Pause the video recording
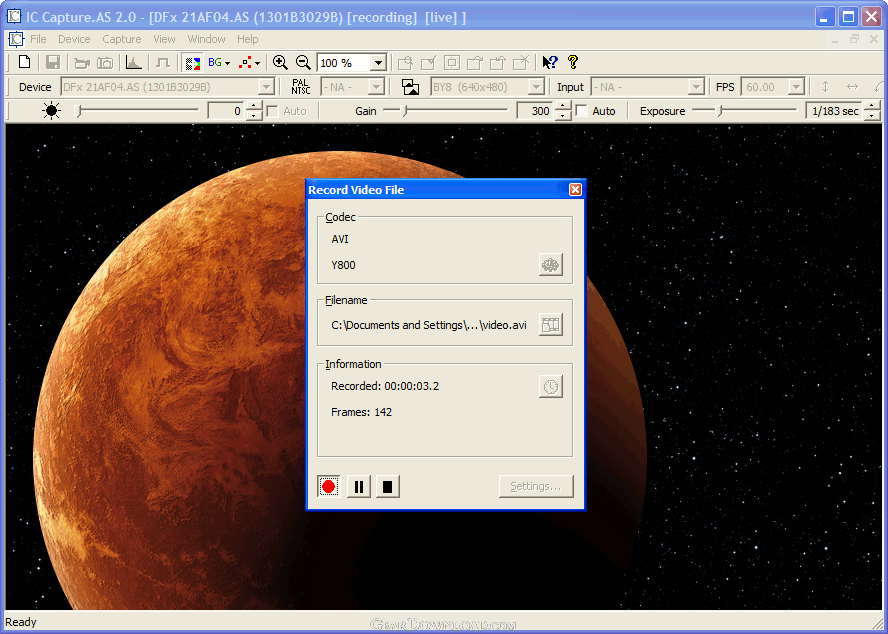Screen dimensions: 888x634 pos(358,486)
